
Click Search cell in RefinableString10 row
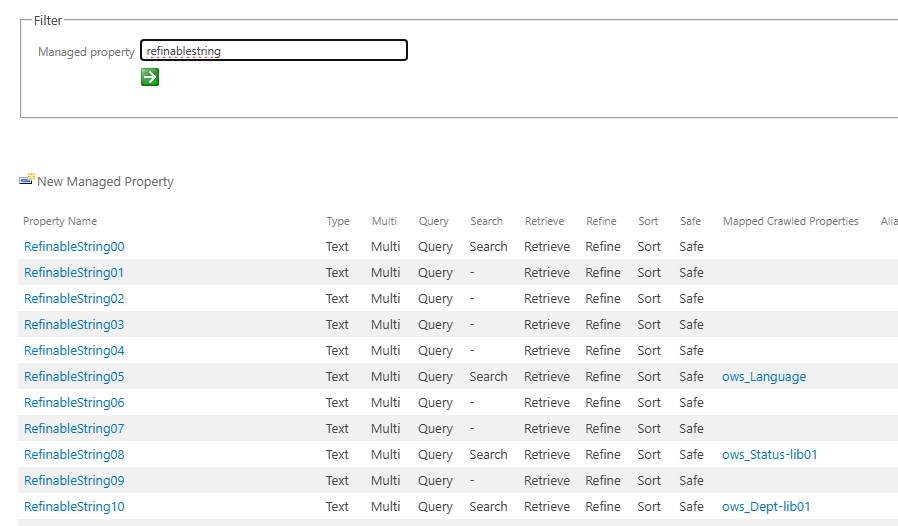489,507
